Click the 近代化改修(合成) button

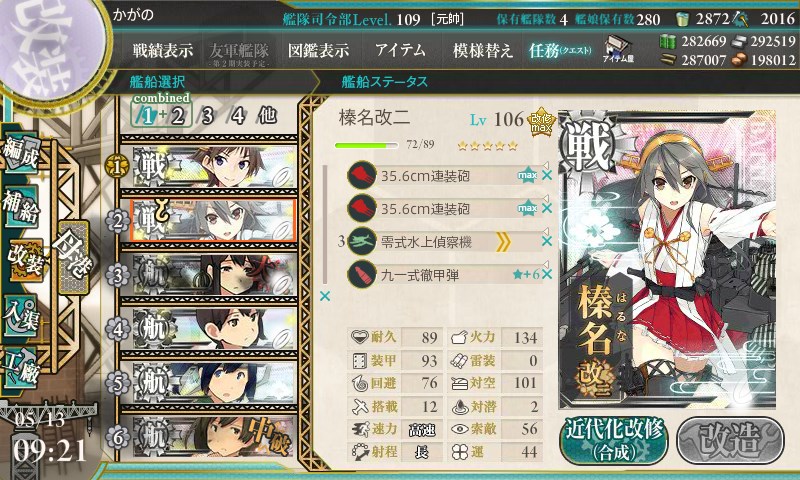pyautogui.click(x=614, y=440)
